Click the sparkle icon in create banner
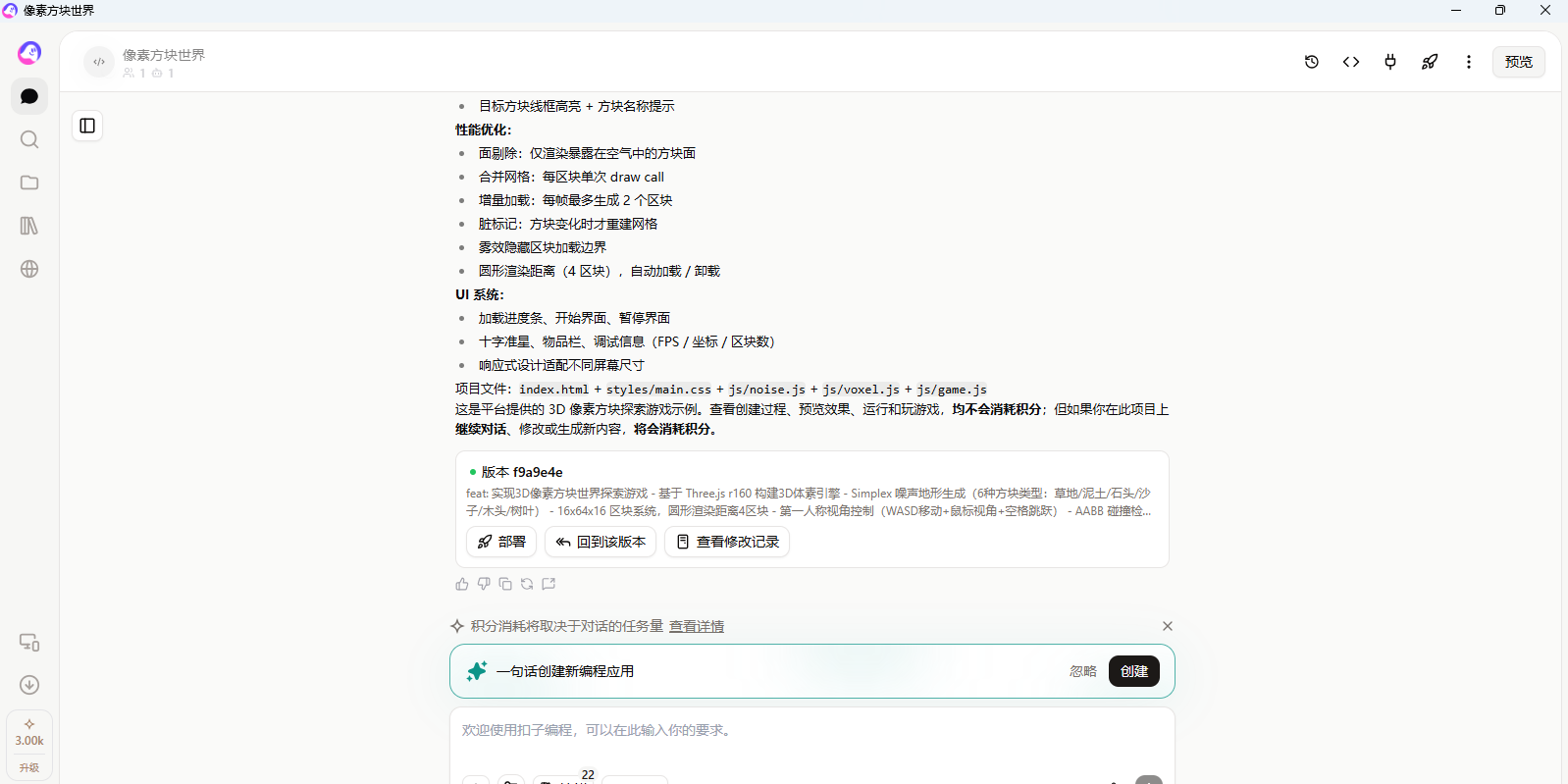This screenshot has height=784, width=1568. (477, 671)
